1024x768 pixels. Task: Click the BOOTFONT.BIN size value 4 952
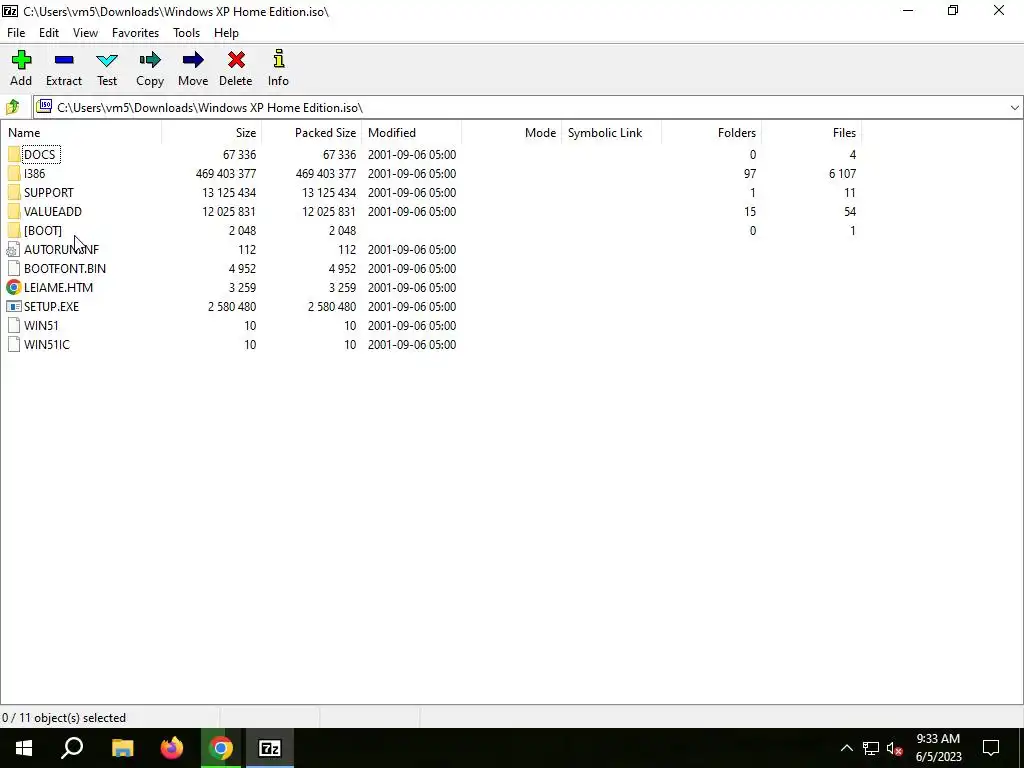click(x=242, y=268)
